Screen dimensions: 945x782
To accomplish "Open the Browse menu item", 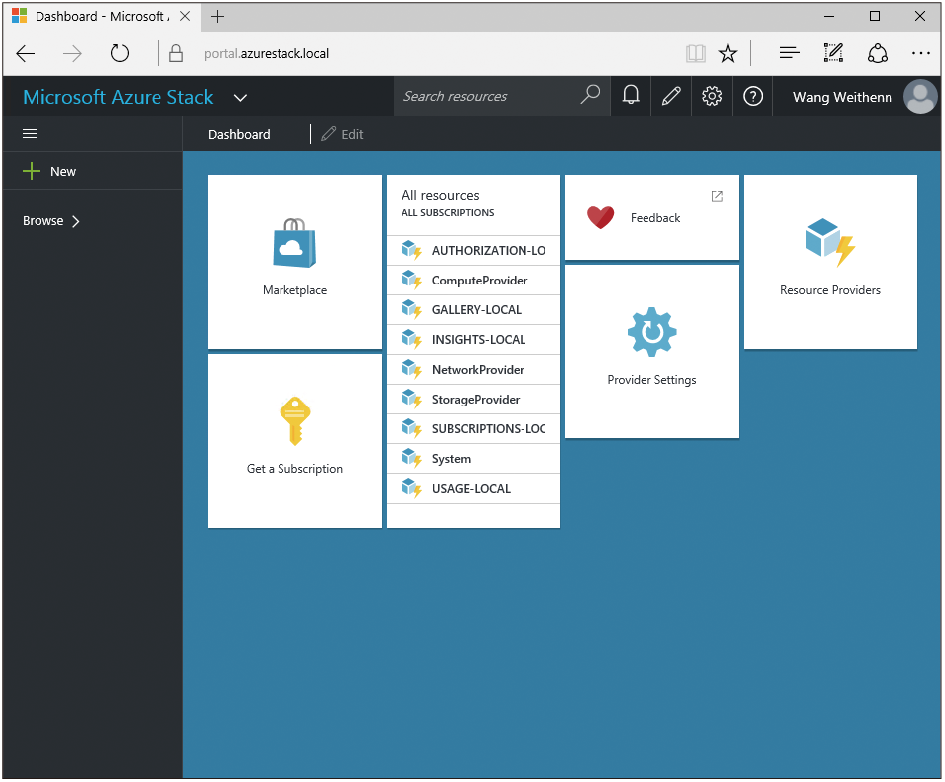I will click(51, 221).
